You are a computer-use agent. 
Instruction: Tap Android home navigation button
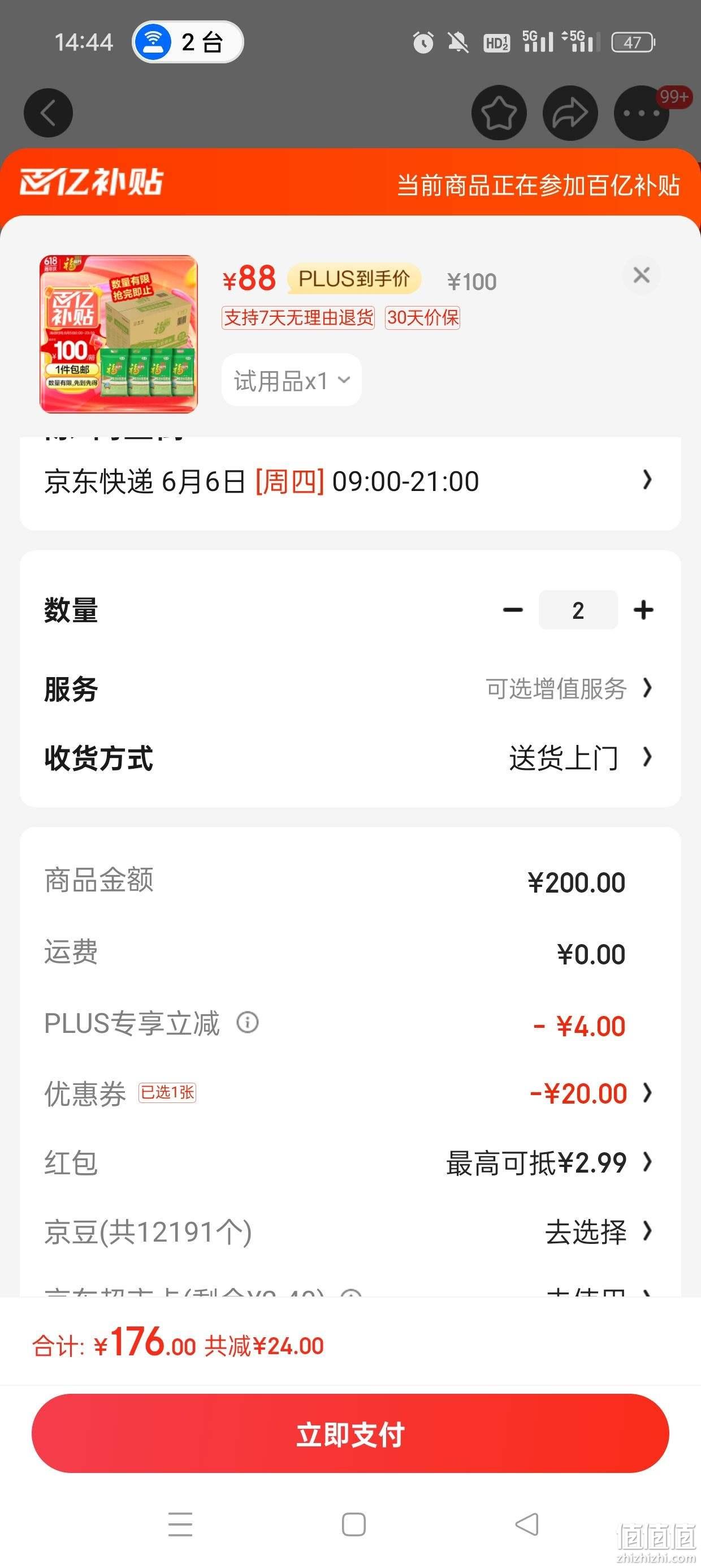pyautogui.click(x=353, y=1524)
